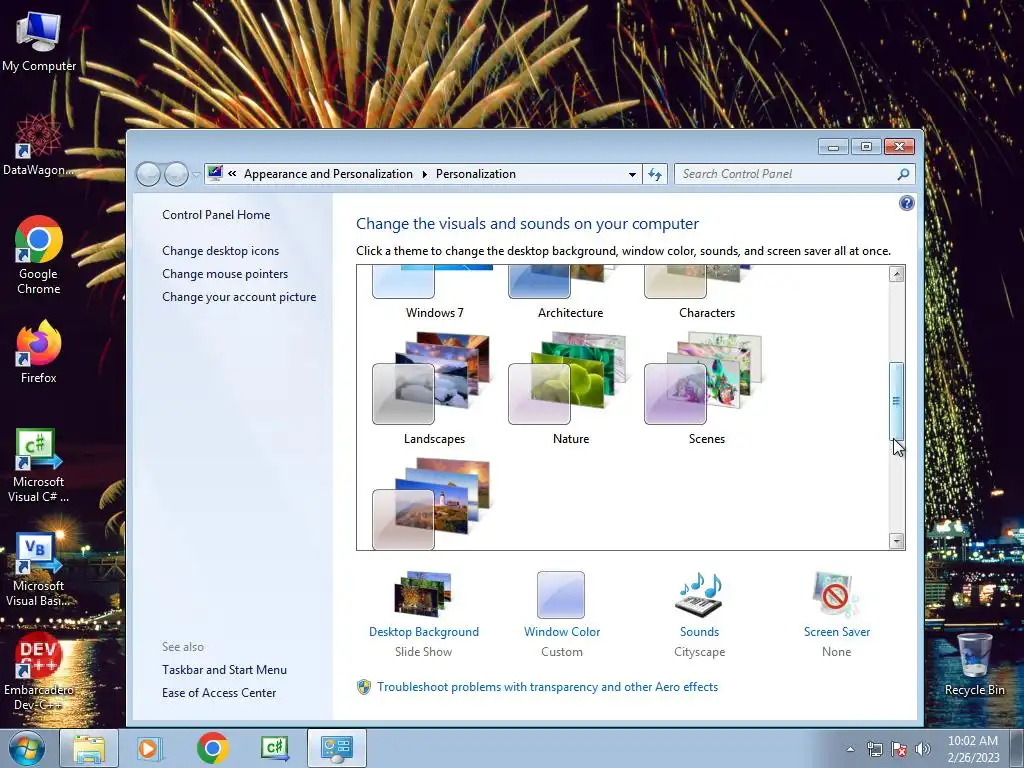Image resolution: width=1024 pixels, height=768 pixels.
Task: Open Ease of Access Center link
Action: (x=219, y=692)
